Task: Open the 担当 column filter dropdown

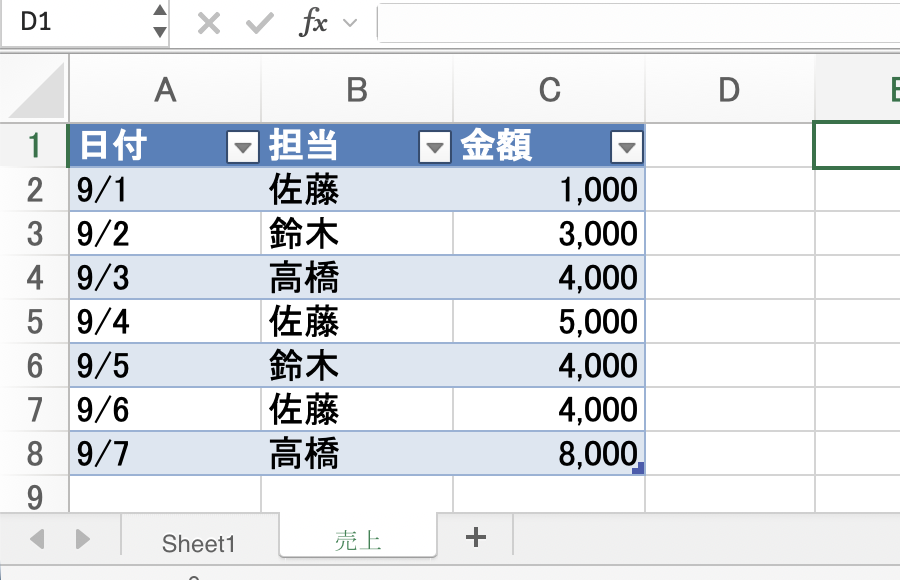Action: [x=435, y=148]
